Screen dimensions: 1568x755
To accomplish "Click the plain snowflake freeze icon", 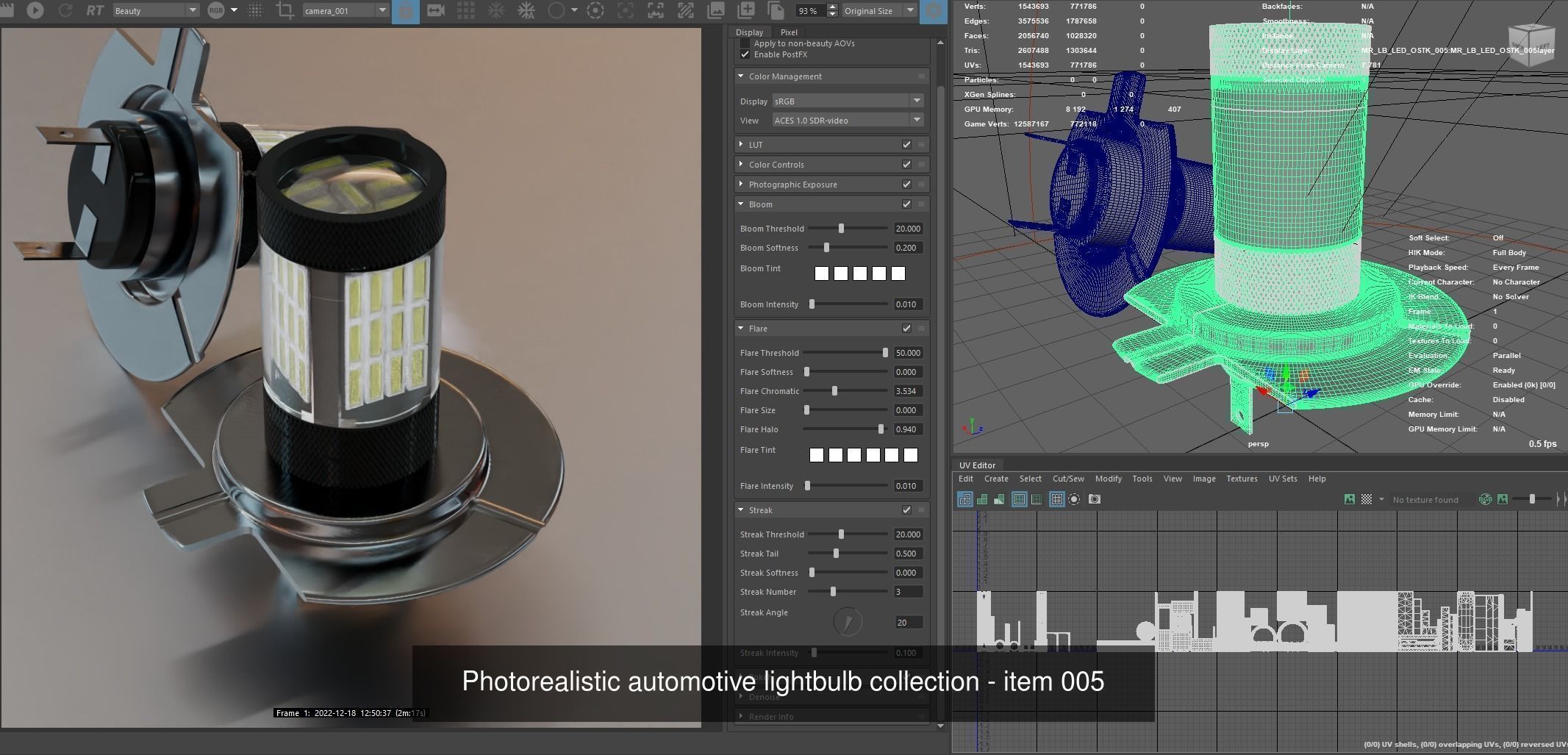I will coord(496,10).
